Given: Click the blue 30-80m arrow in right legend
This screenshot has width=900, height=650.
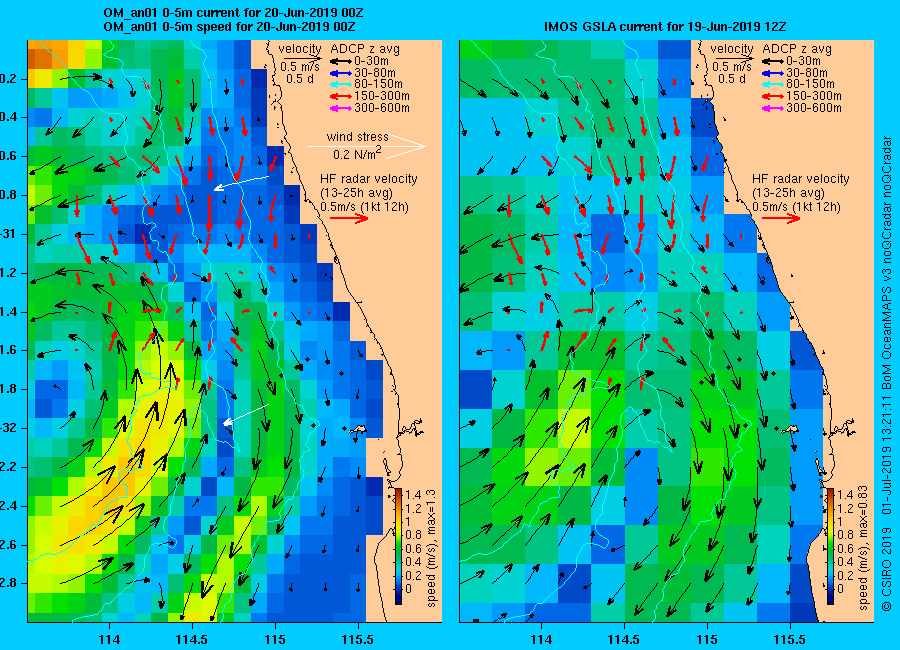Looking at the screenshot, I should 773,73.
